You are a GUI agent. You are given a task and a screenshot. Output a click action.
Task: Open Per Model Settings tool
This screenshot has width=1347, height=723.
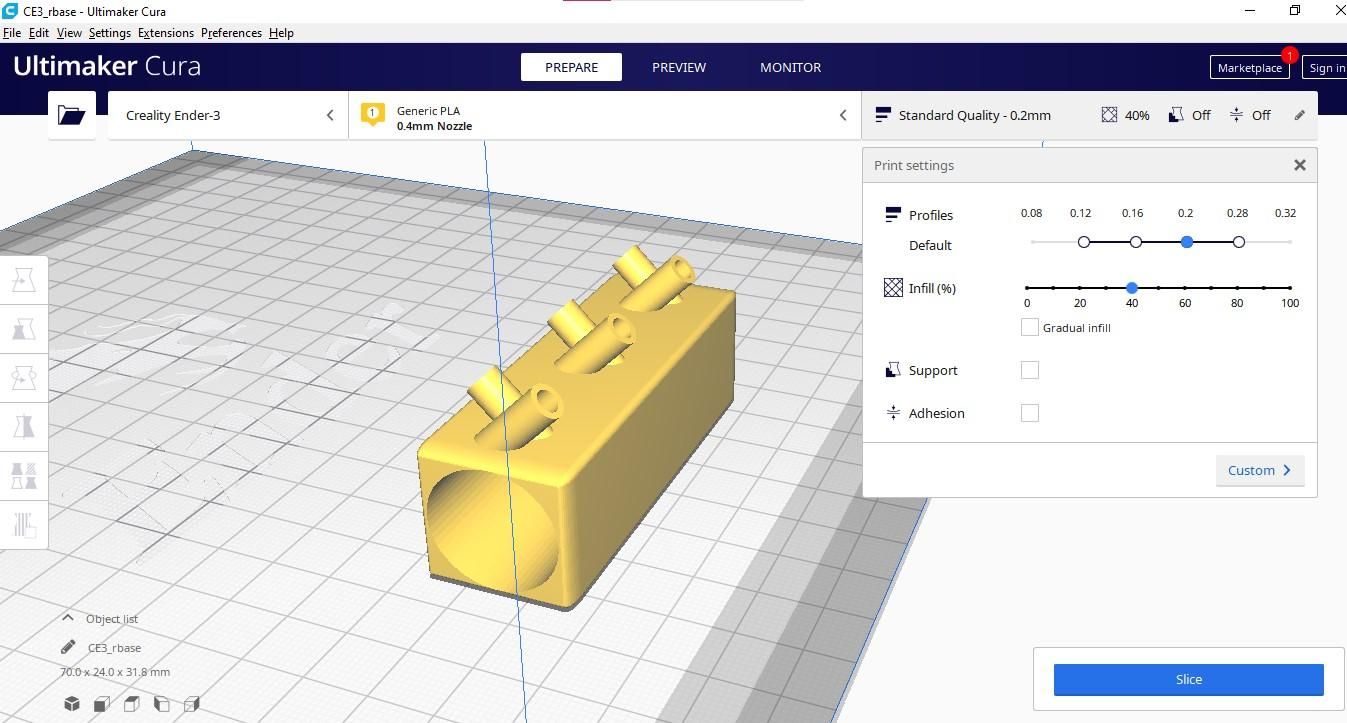click(24, 475)
